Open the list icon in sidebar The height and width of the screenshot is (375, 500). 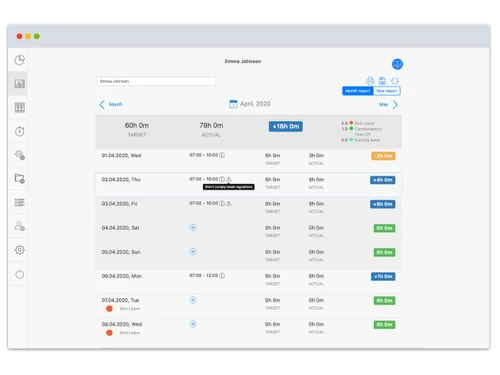click(20, 202)
